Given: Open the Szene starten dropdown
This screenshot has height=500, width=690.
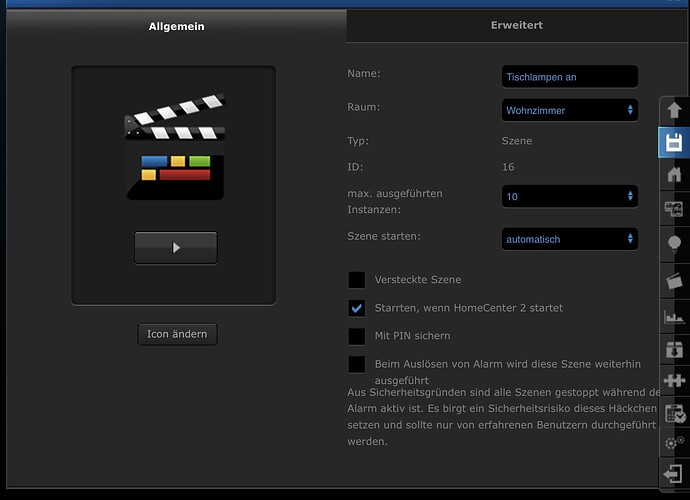Looking at the screenshot, I should click(569, 239).
